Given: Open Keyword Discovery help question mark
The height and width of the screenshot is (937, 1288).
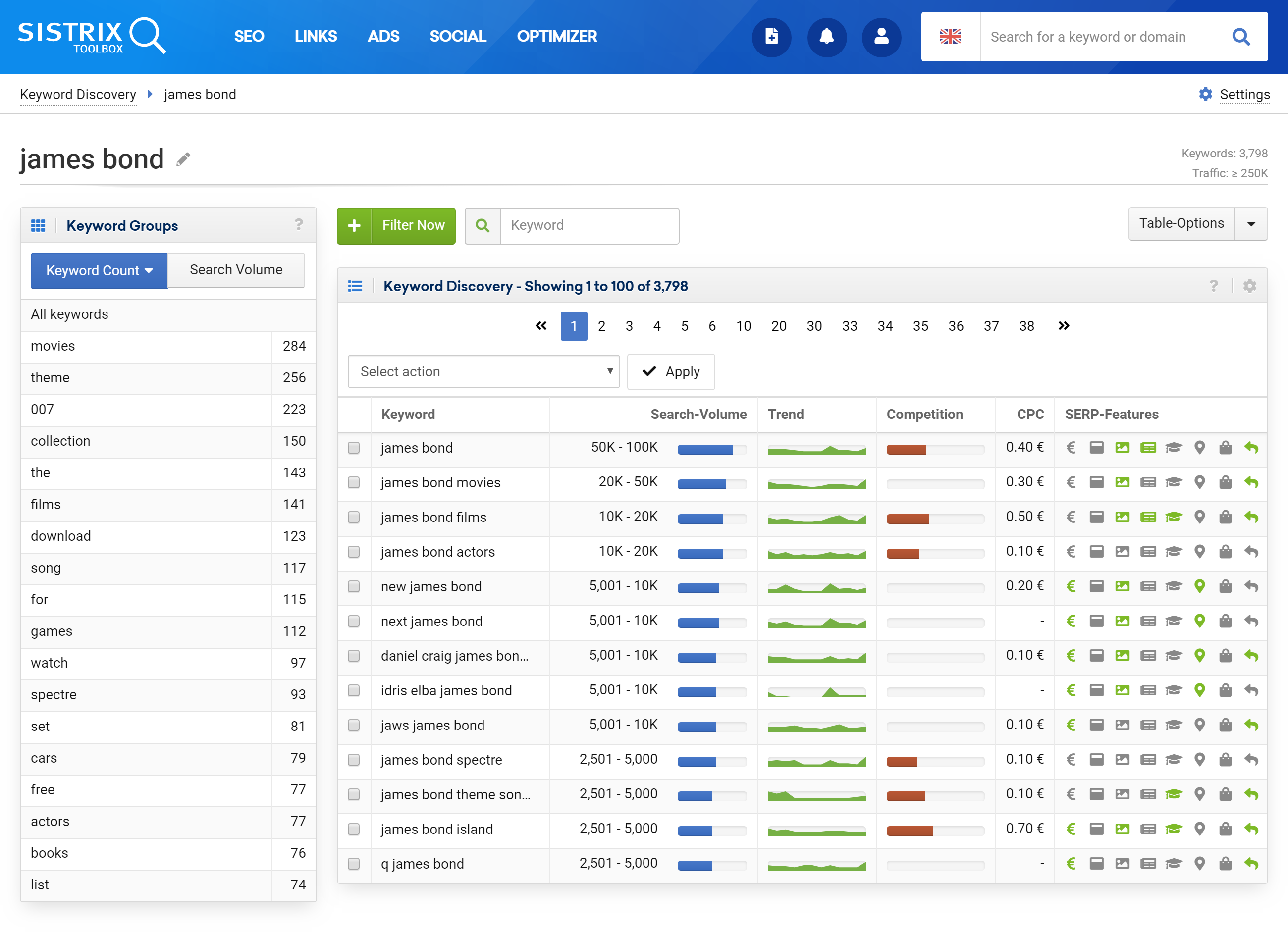Looking at the screenshot, I should point(1214,286).
